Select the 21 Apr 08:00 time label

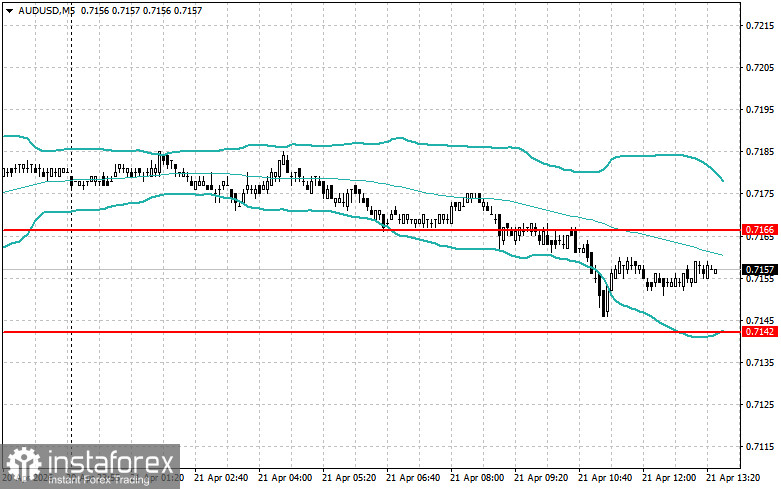[x=477, y=478]
